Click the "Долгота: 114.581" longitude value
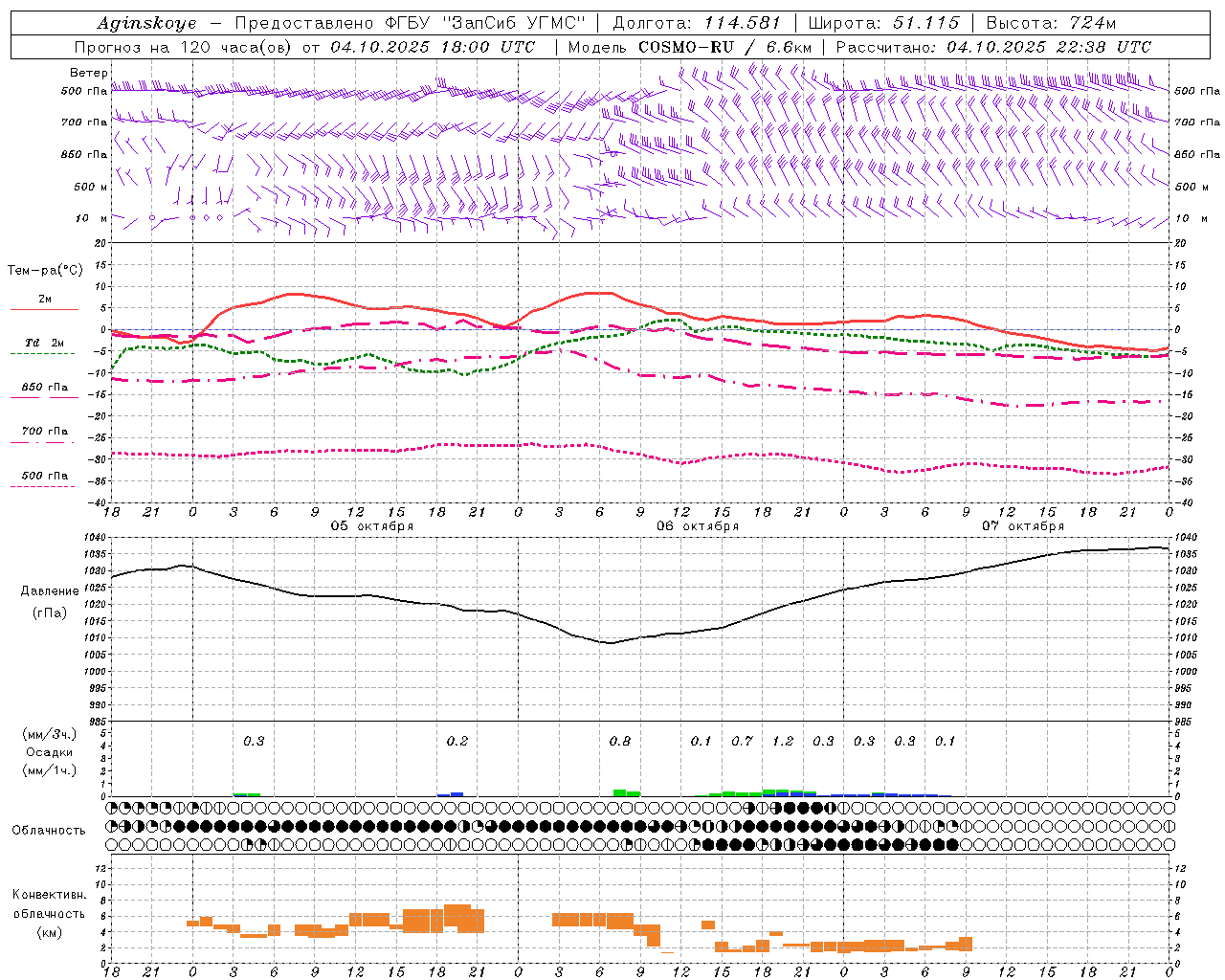Image resolution: width=1225 pixels, height=980 pixels. 696,23
